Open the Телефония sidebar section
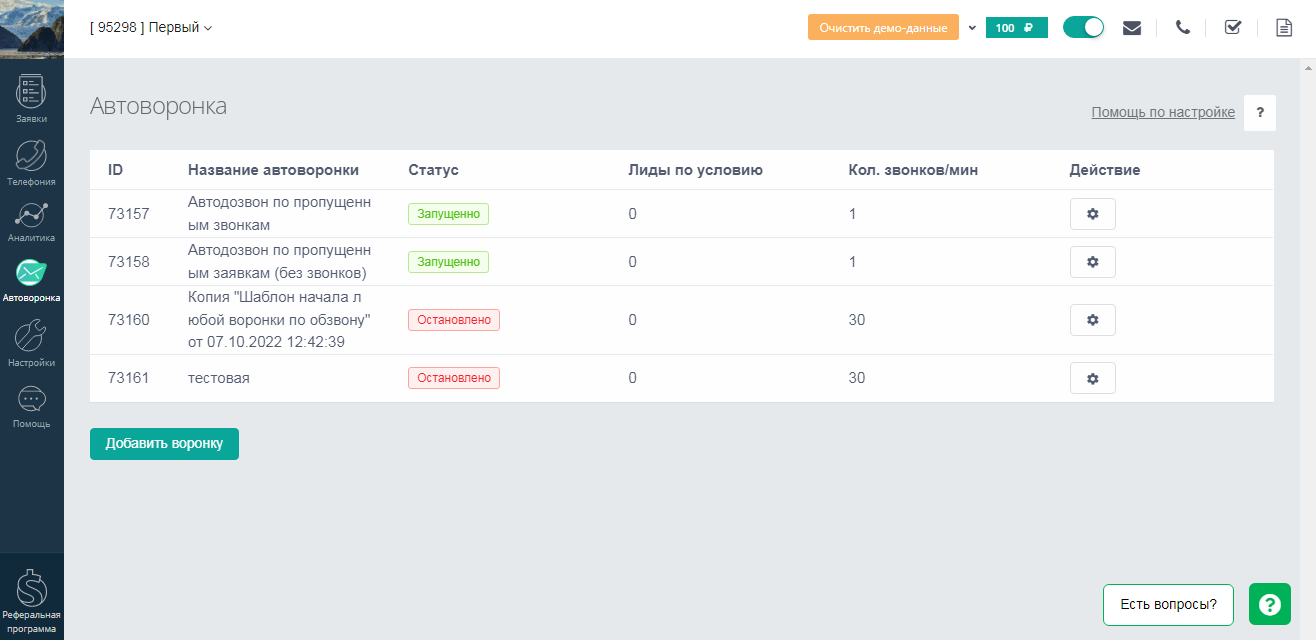 pyautogui.click(x=31, y=162)
